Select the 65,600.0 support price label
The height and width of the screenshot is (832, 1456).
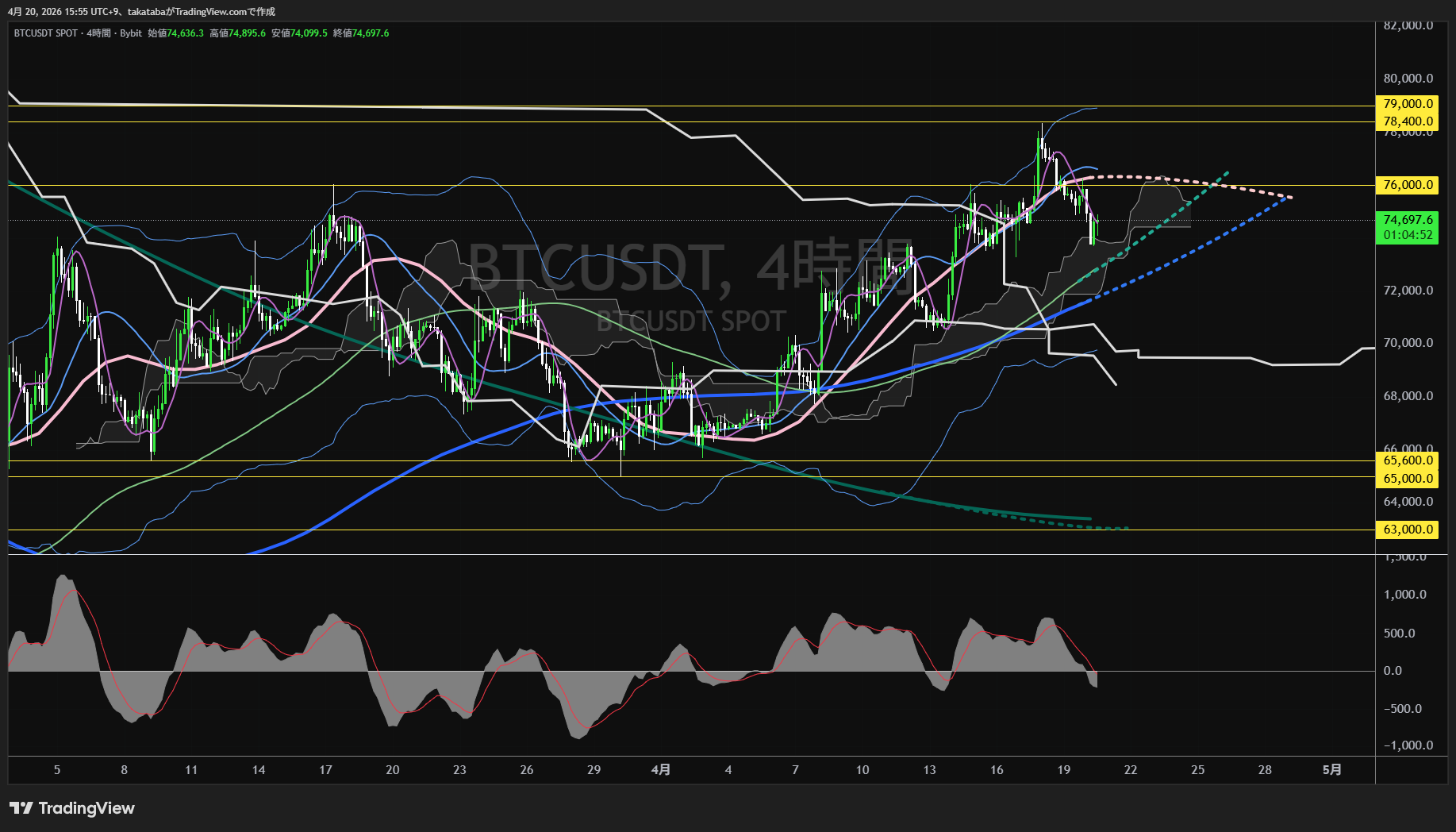click(1408, 460)
